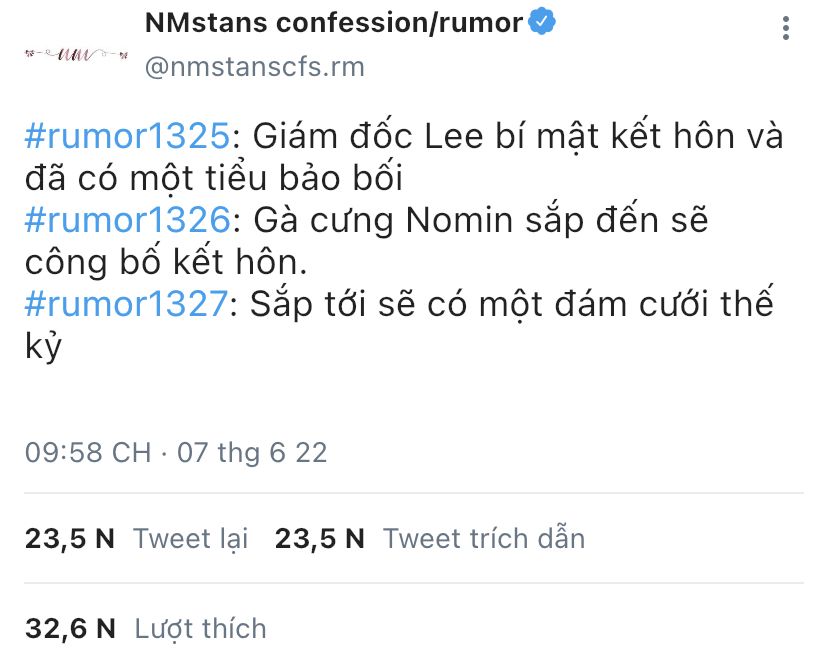Open the Lượt thích list
This screenshot has width=828, height=662.
point(201,629)
